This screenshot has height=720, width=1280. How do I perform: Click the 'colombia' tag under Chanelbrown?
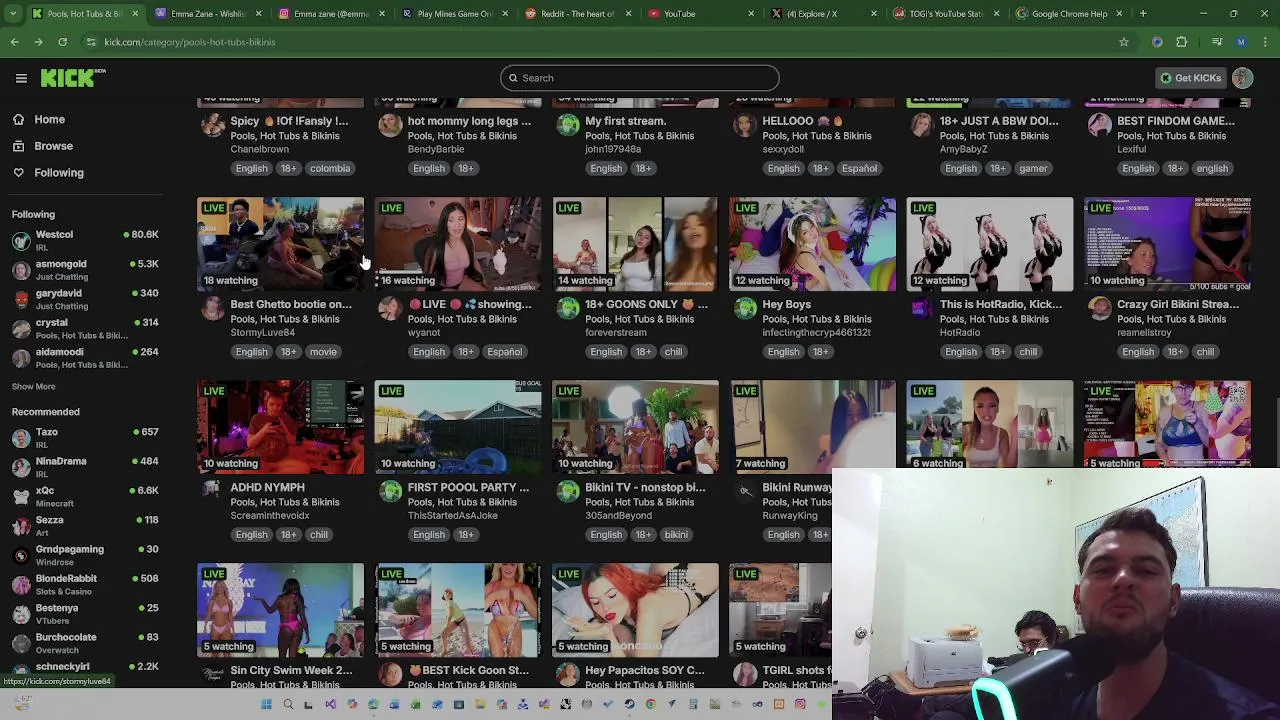pos(329,168)
